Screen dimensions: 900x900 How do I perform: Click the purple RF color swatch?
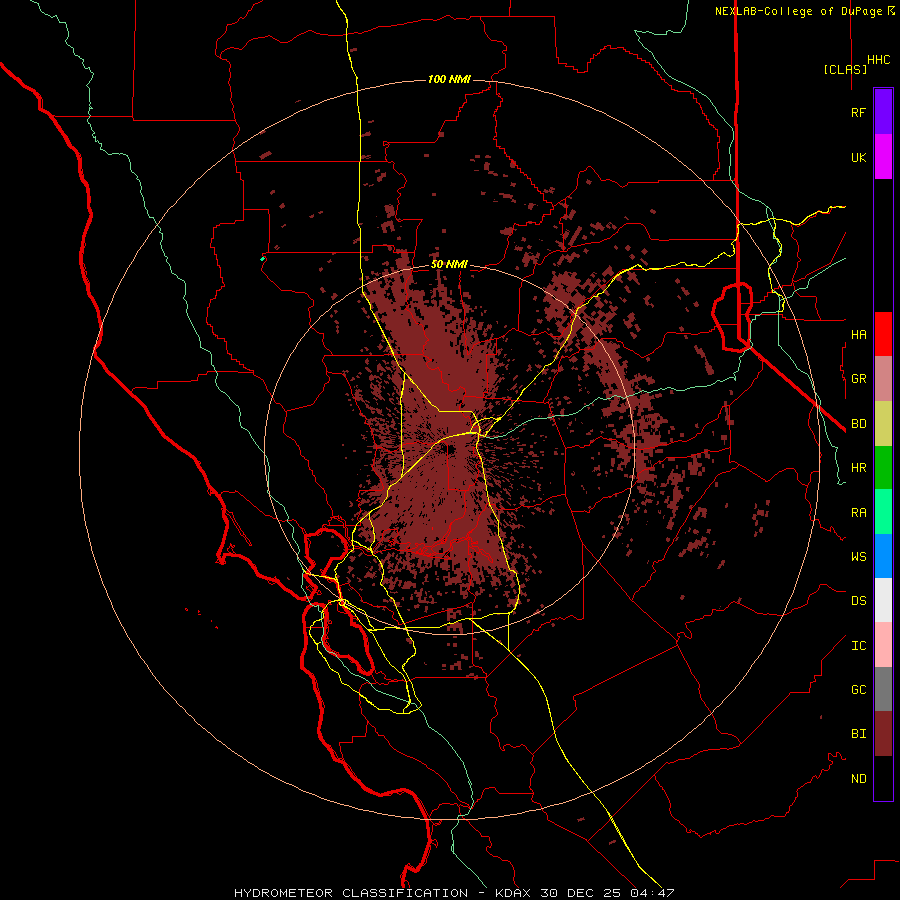click(x=883, y=112)
